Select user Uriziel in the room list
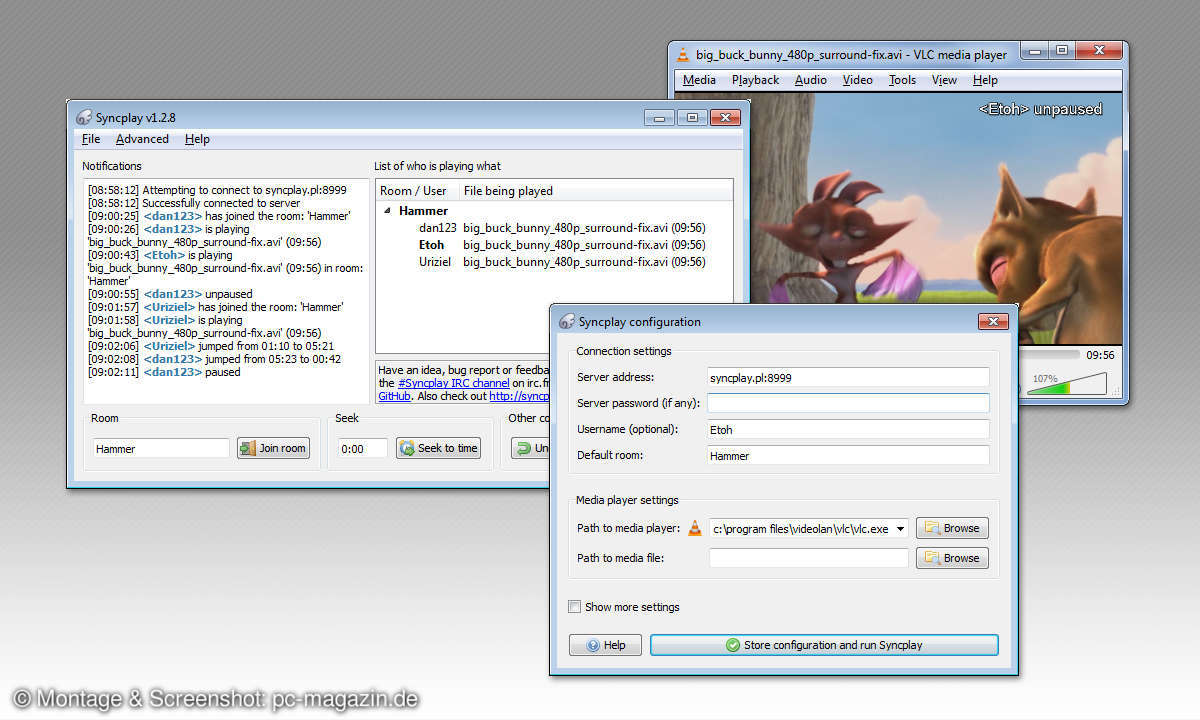Image resolution: width=1200 pixels, height=720 pixels. pyautogui.click(x=435, y=262)
